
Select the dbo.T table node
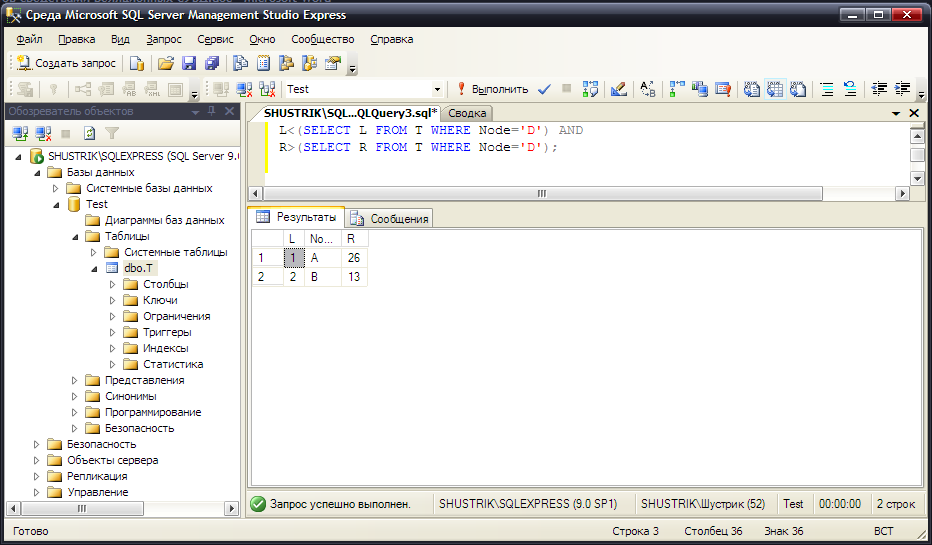tap(138, 268)
